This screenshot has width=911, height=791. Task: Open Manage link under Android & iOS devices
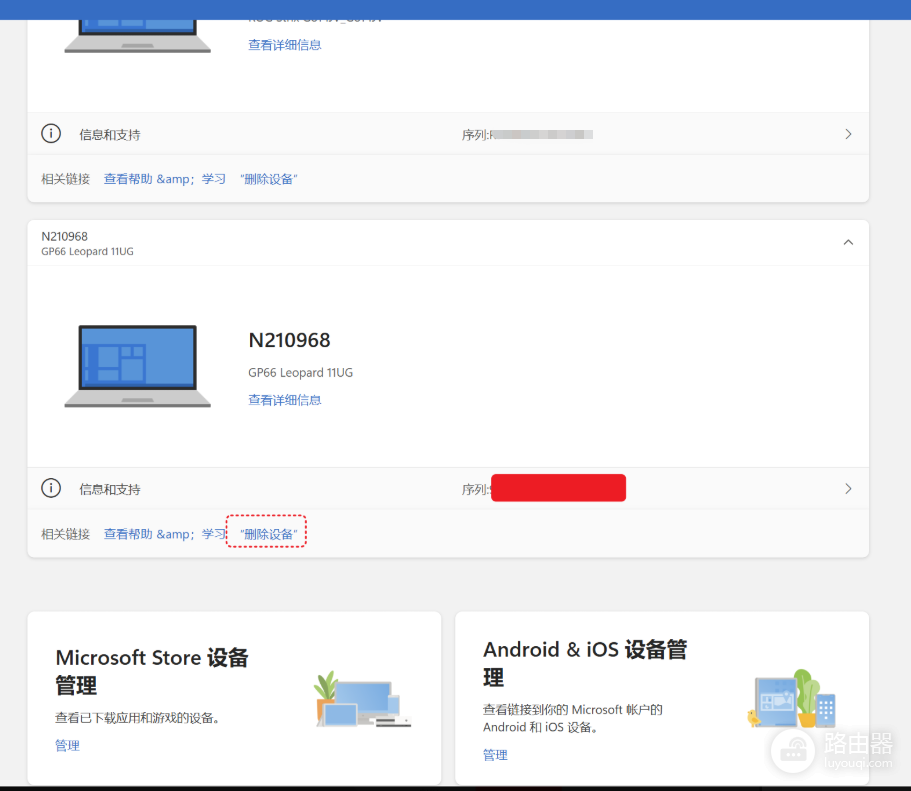tap(495, 755)
